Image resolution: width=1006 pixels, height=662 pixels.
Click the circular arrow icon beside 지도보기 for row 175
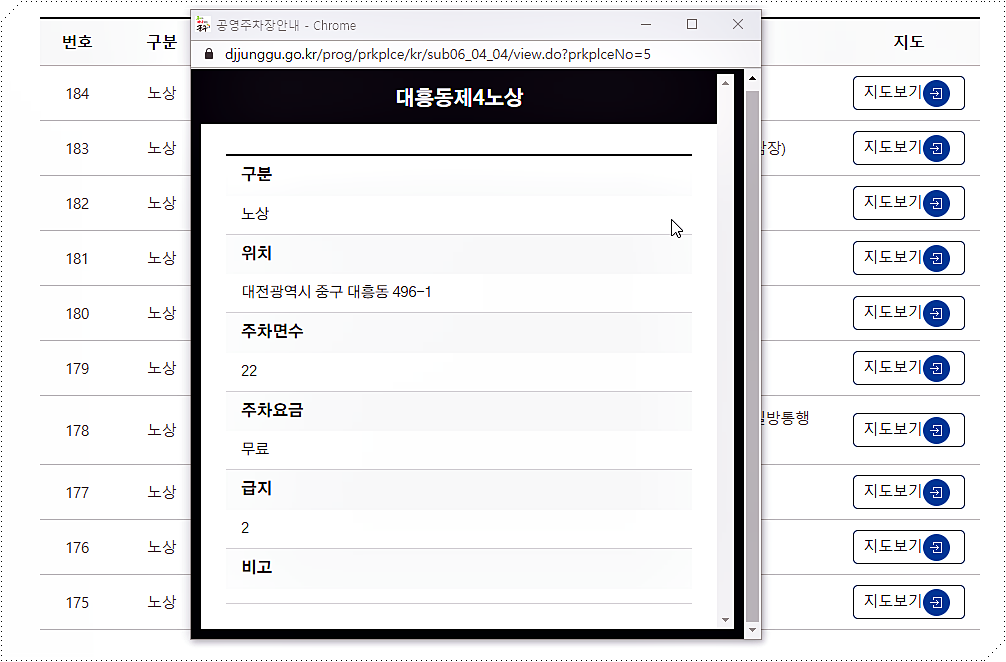pos(936,601)
